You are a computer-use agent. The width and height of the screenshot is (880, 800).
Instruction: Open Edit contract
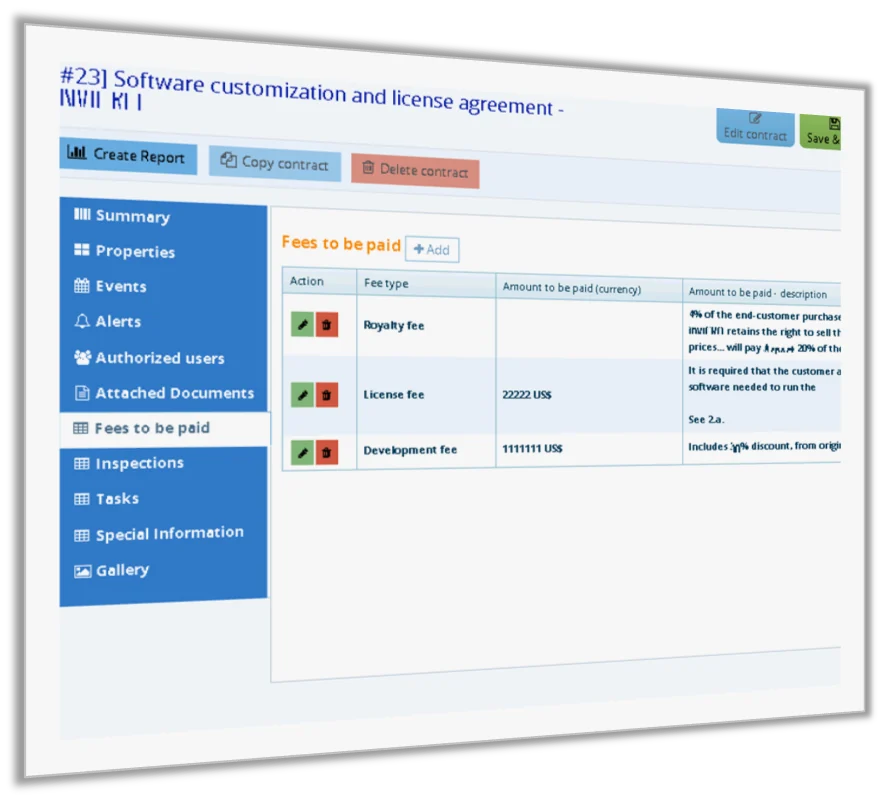[x=755, y=128]
